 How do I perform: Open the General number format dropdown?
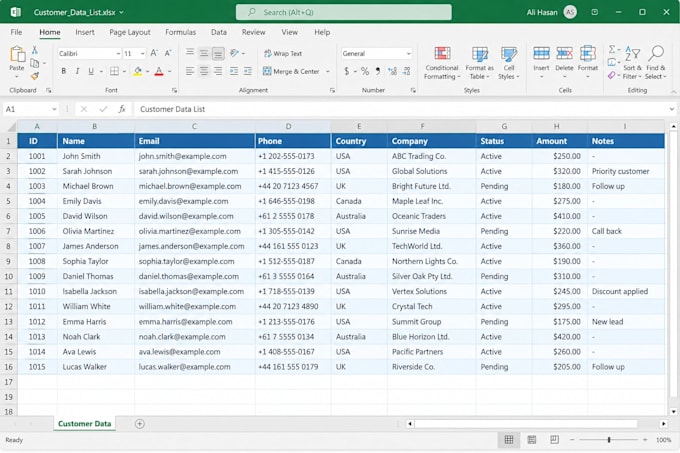409,53
